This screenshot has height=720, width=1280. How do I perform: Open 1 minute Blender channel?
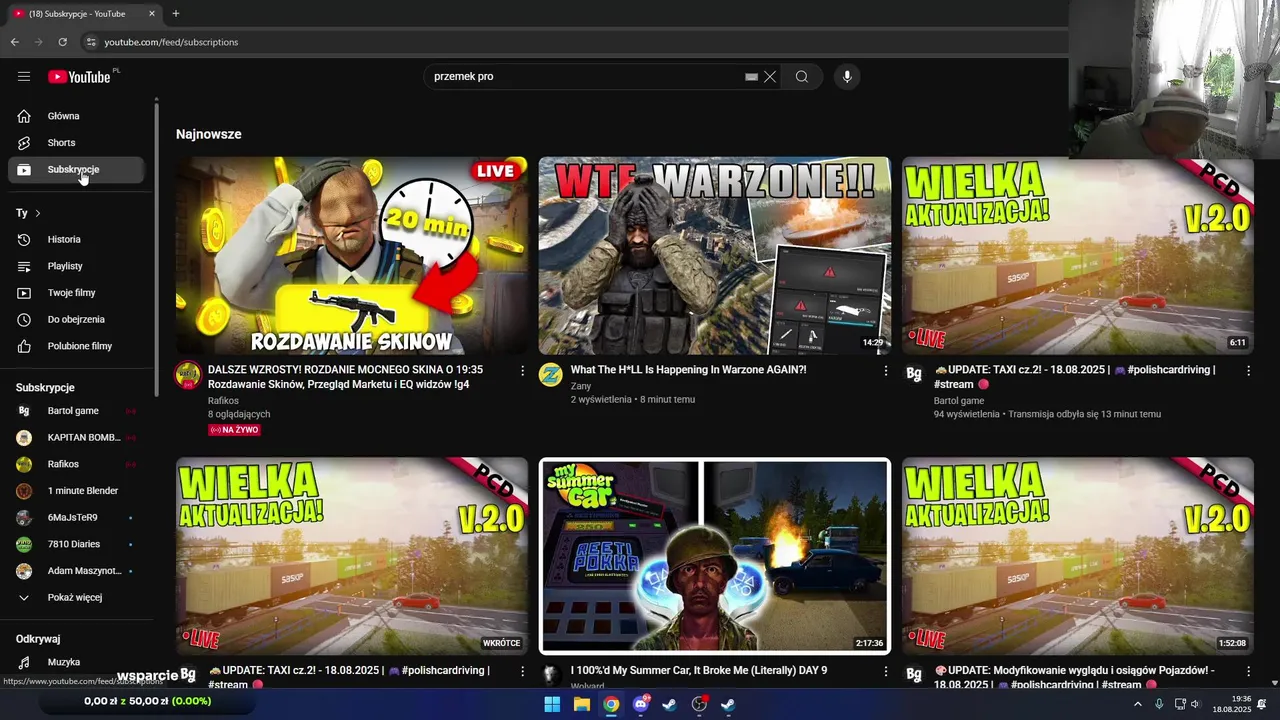point(76,491)
